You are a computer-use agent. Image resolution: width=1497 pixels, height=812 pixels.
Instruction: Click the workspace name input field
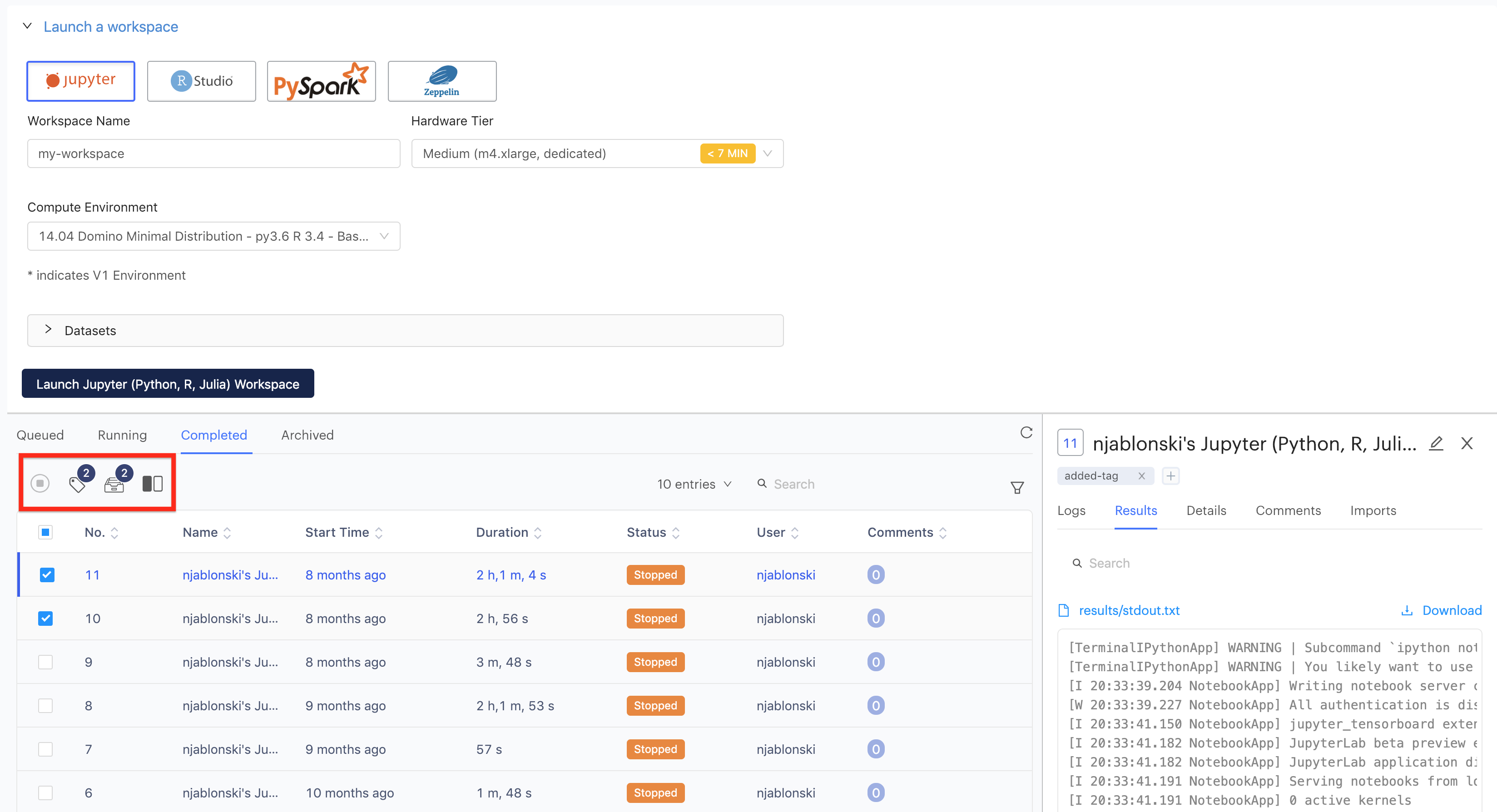[x=214, y=153]
